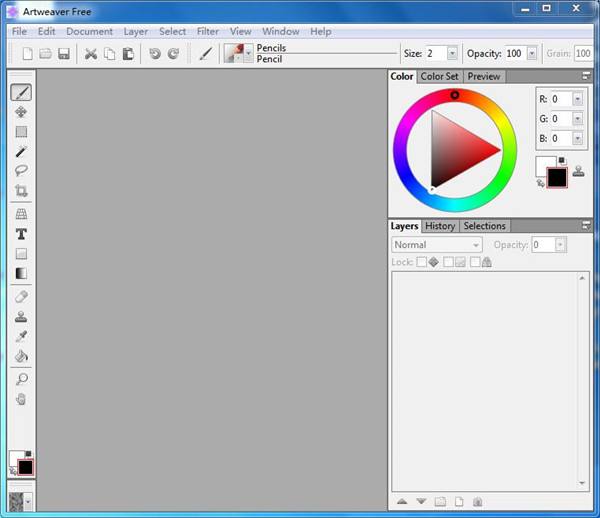Click the delete layer trash button
This screenshot has width=600, height=518.
pyautogui.click(x=478, y=501)
